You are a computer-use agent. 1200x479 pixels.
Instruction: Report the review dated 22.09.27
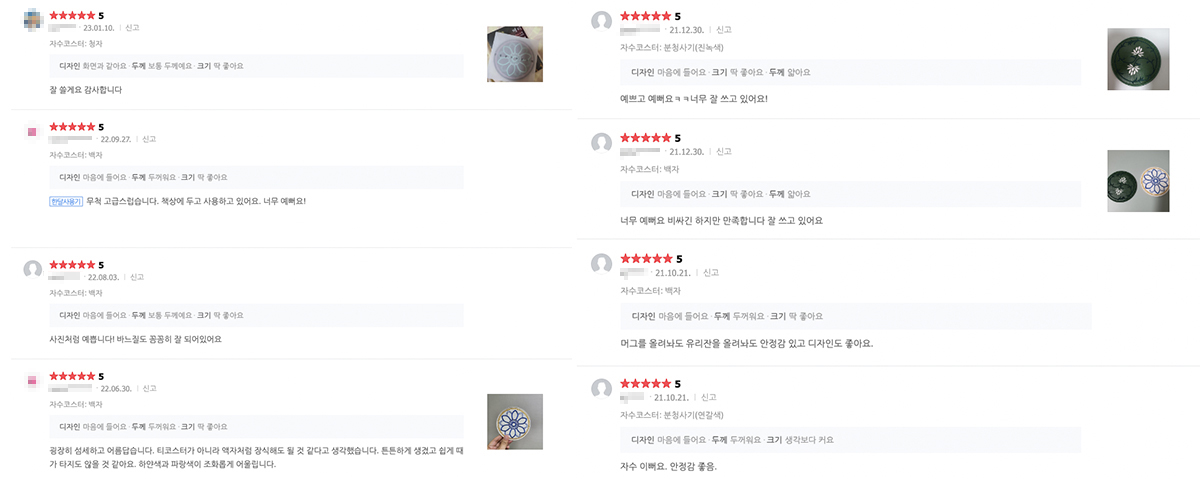tap(149, 139)
